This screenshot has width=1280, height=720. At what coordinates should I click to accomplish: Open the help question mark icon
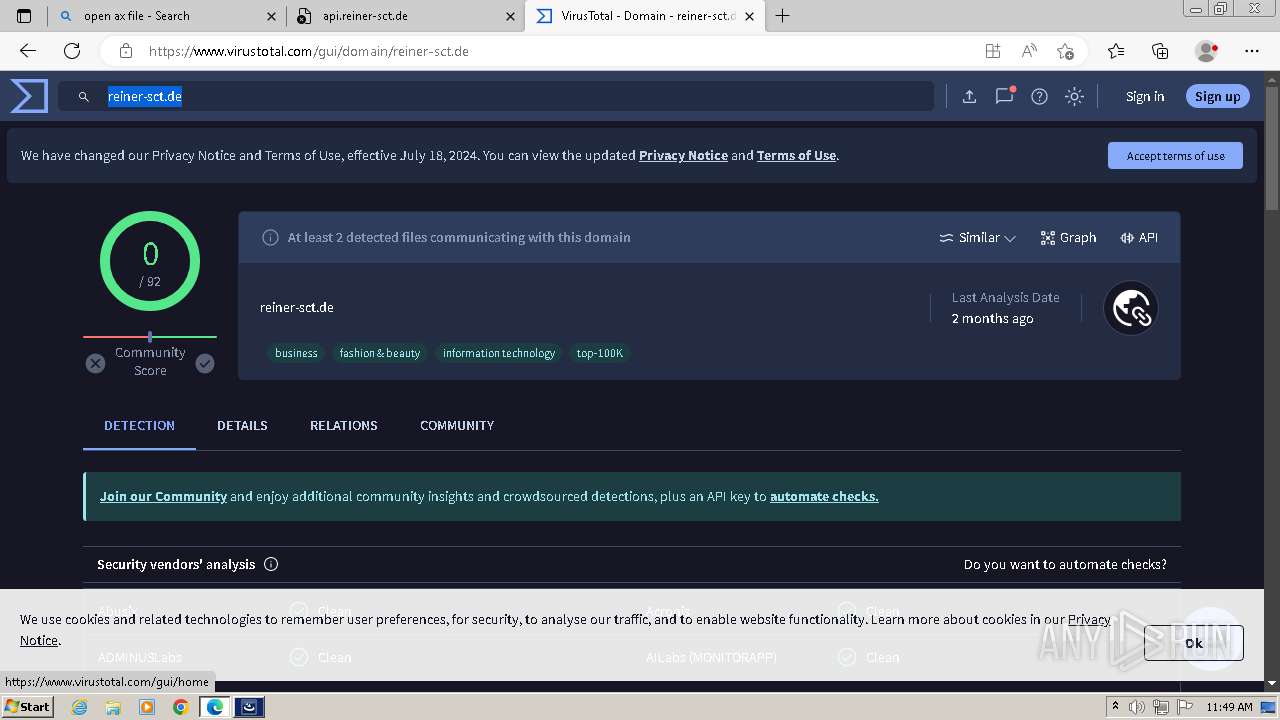pyautogui.click(x=1039, y=96)
